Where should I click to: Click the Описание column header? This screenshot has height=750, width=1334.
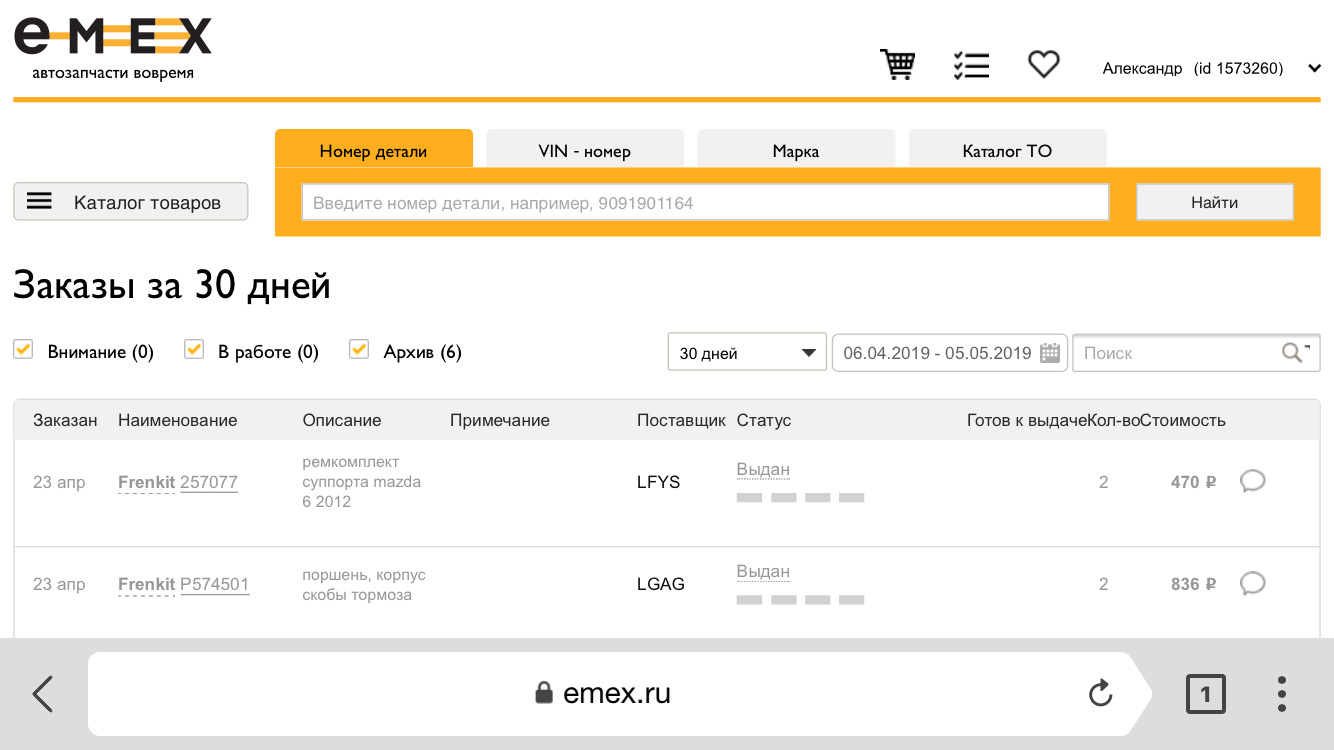tap(342, 420)
